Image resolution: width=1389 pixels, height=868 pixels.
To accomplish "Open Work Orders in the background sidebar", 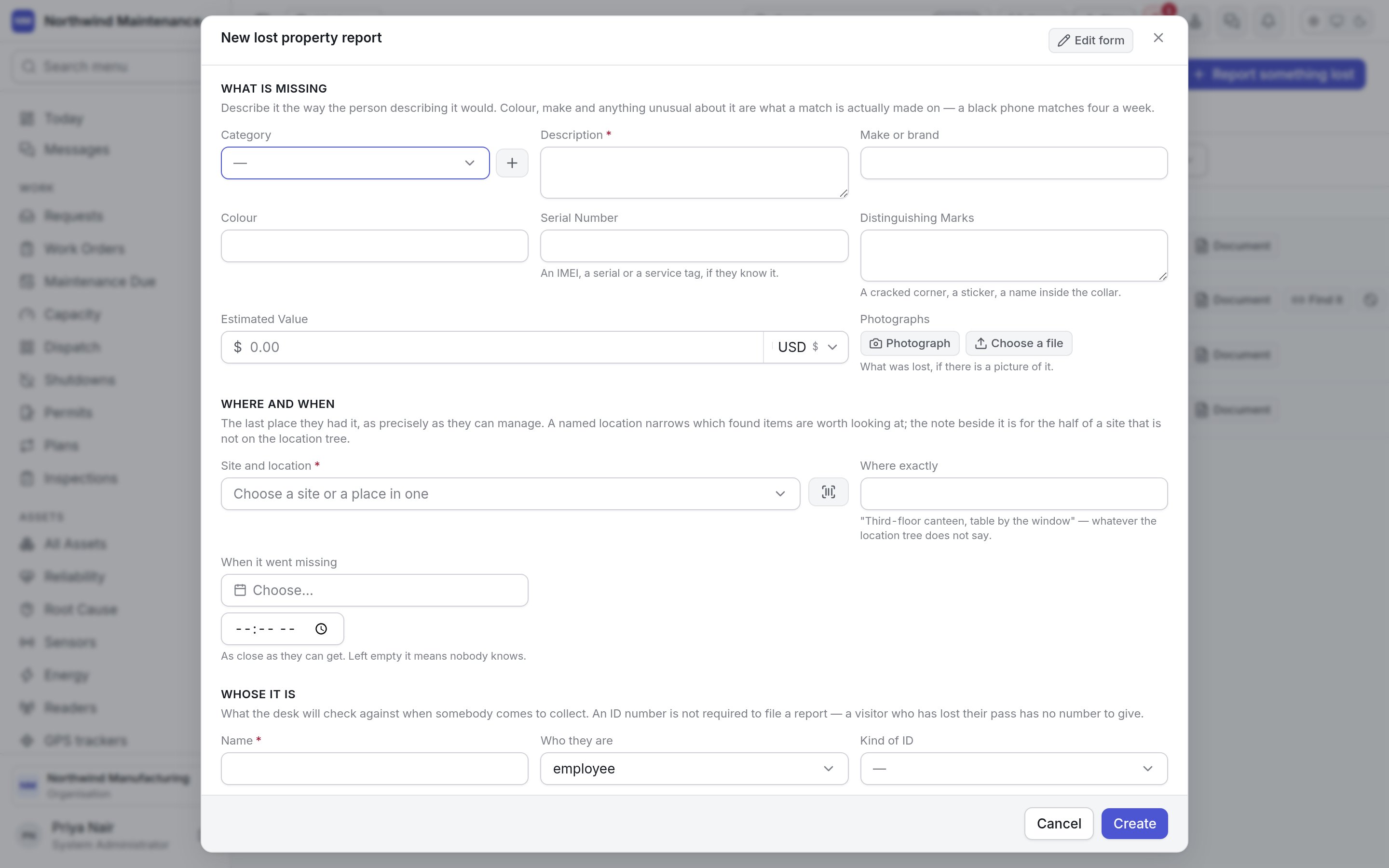I will point(84,248).
